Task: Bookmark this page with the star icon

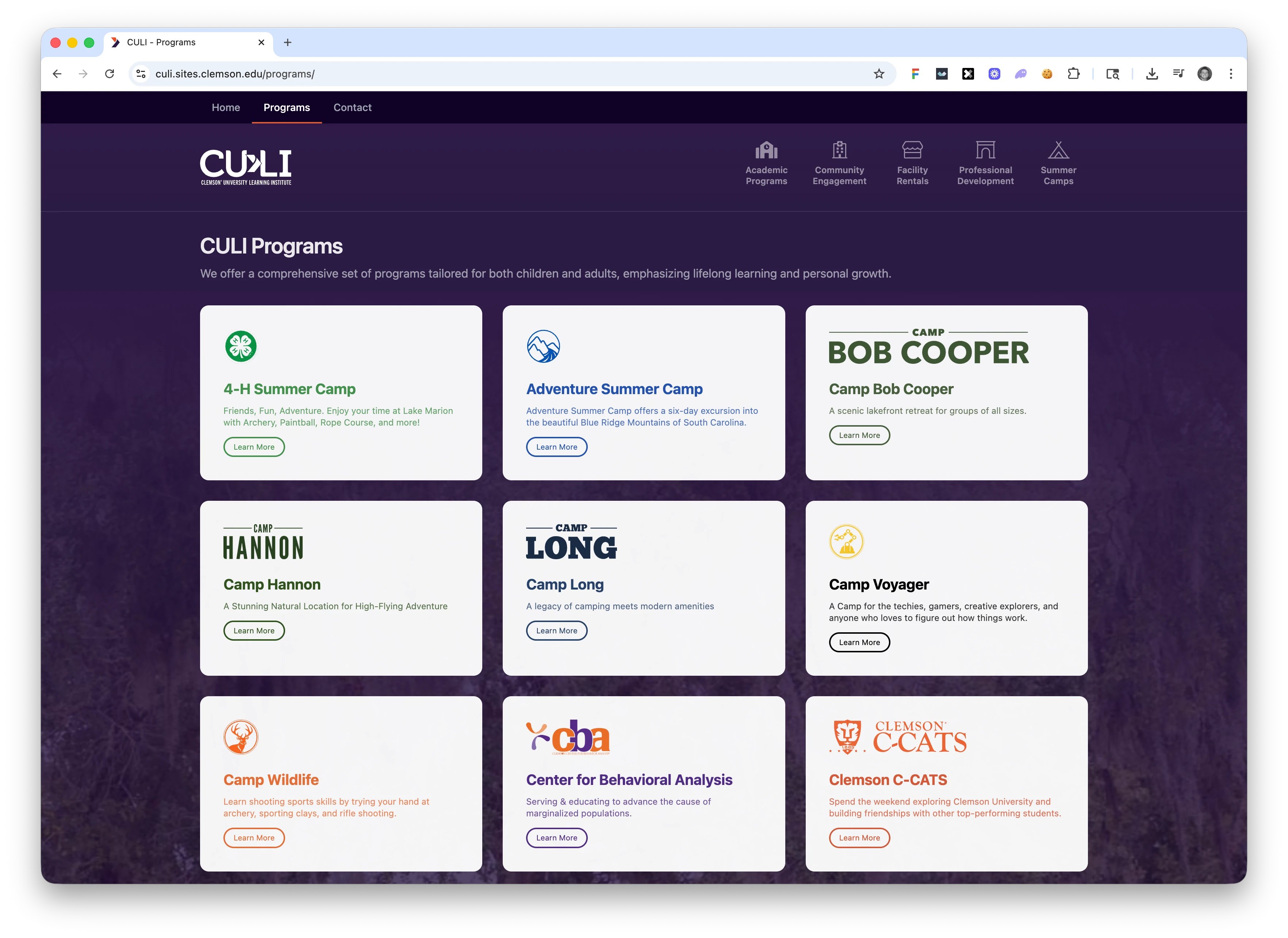Action: (878, 74)
